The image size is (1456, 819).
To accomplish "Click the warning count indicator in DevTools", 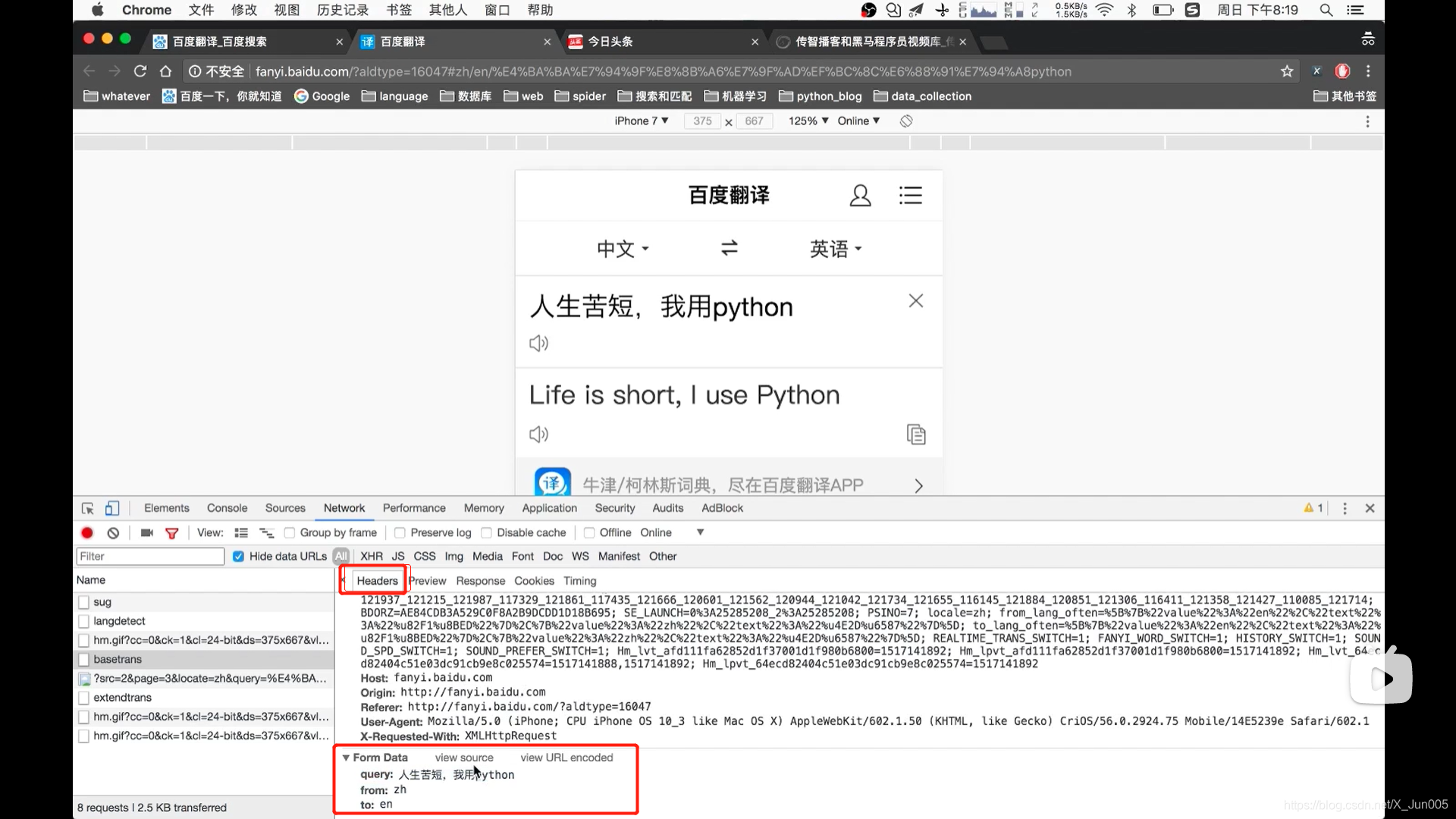I will (x=1313, y=508).
